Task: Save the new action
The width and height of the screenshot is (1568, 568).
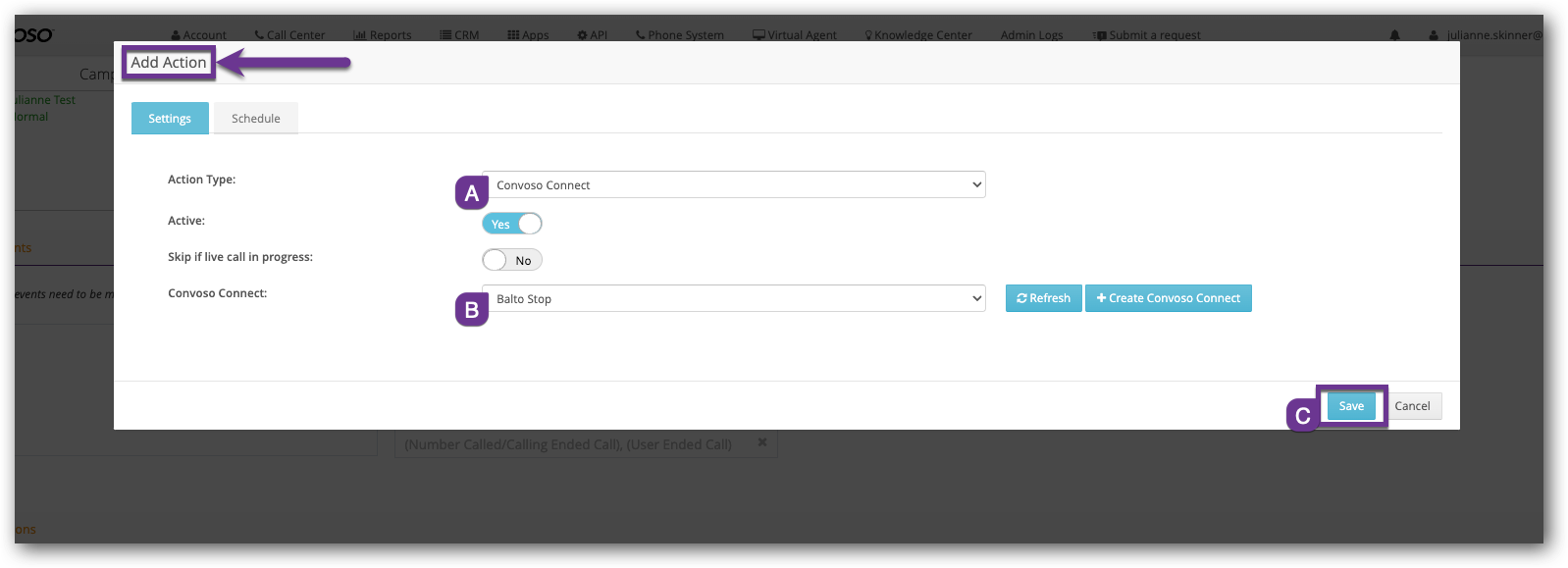Action: (1351, 406)
